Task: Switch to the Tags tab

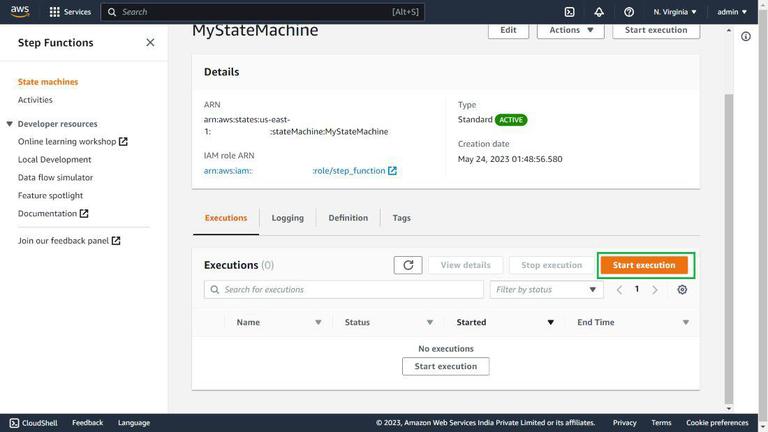Action: point(401,218)
